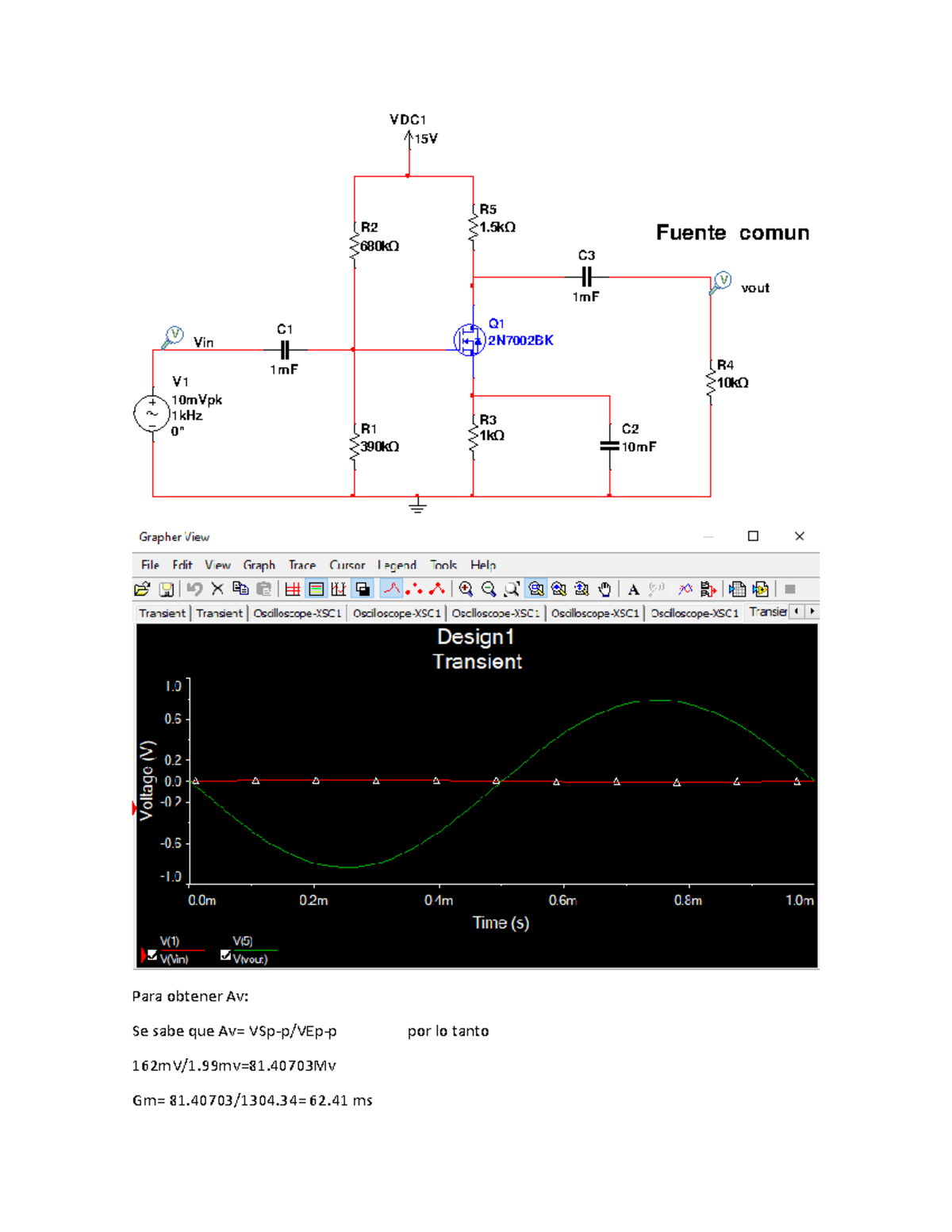952x1232 pixels.
Task: Switch to the first Oscilloscope-XSC1 tab
Action: pos(297,612)
